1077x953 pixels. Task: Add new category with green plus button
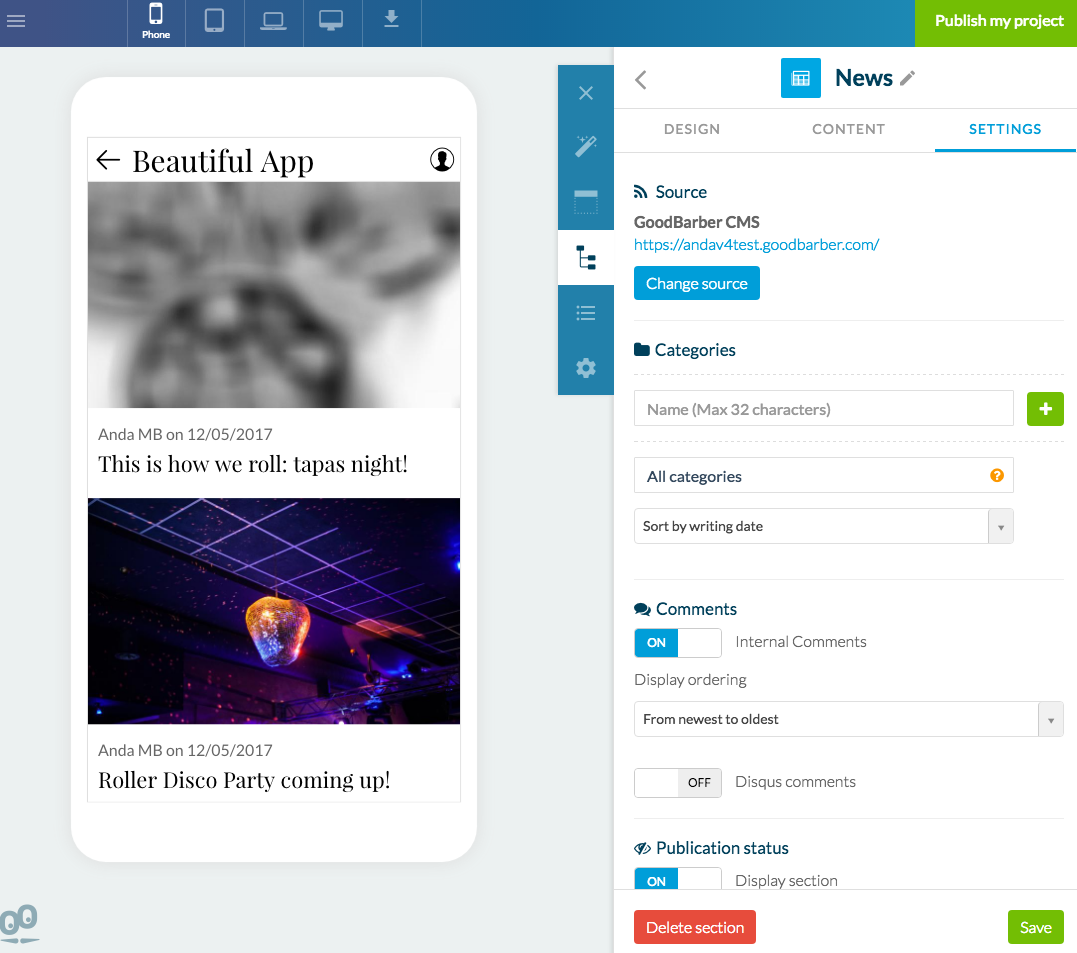1045,409
